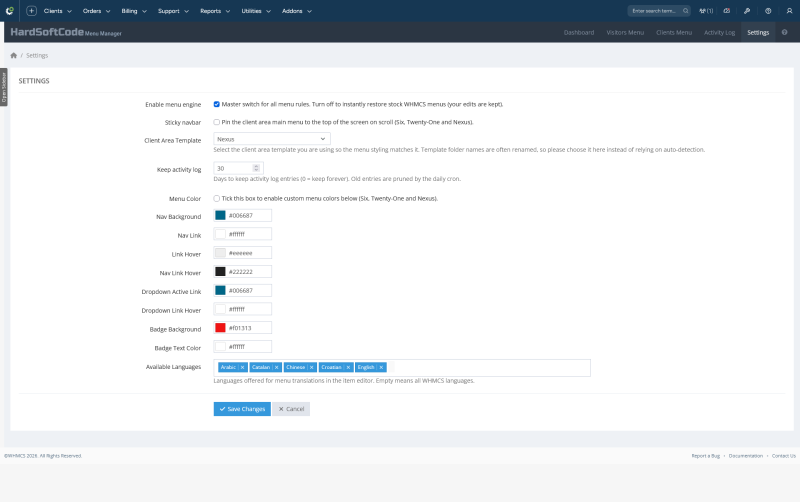The image size is (800, 502).
Task: Expand the Addons menu
Action: tap(297, 11)
